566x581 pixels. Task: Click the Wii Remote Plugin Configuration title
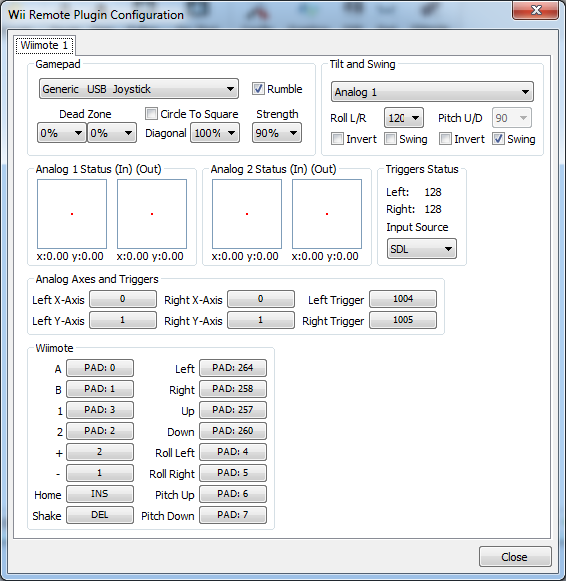(x=96, y=15)
